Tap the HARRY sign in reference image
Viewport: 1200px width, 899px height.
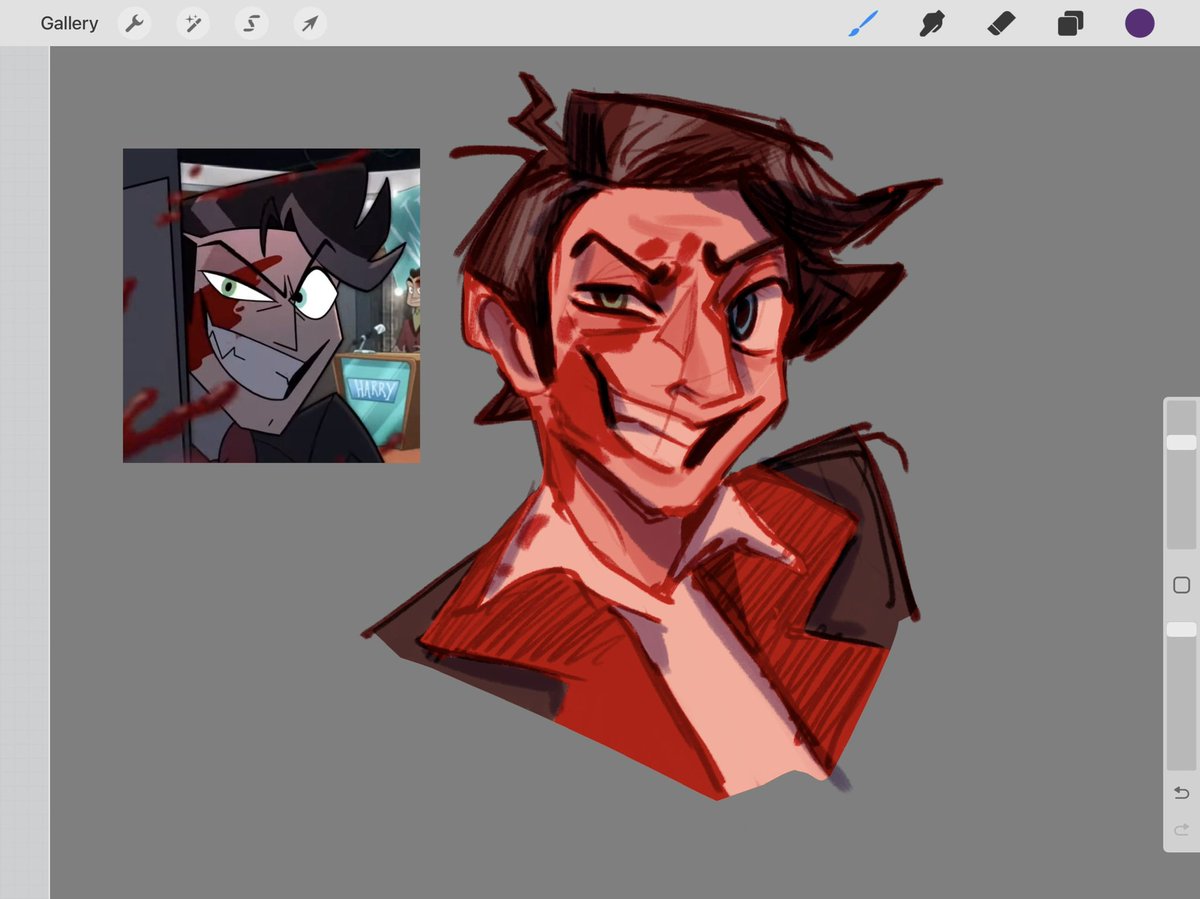coord(373,389)
